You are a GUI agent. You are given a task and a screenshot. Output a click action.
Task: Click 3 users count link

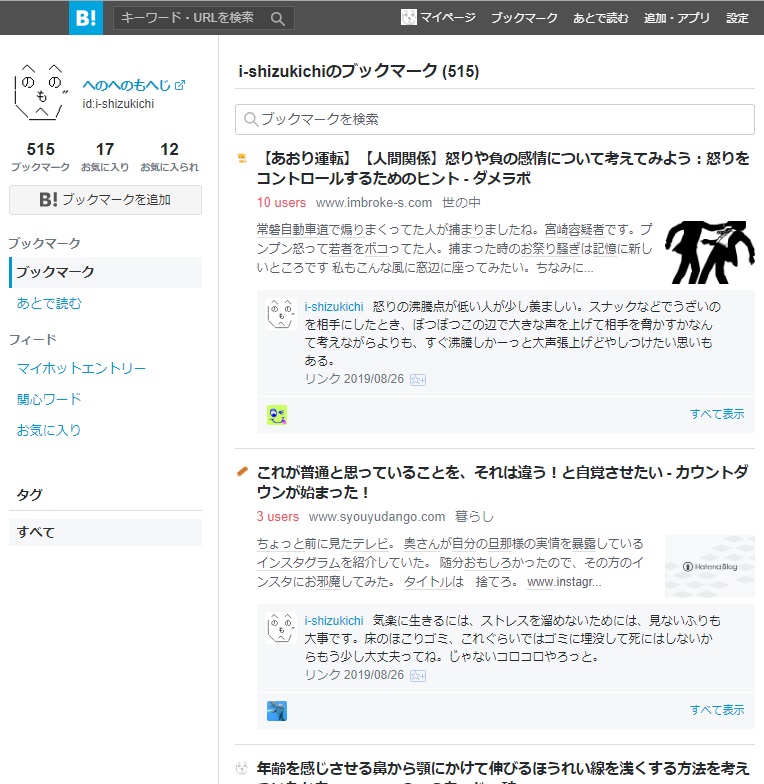click(x=278, y=516)
